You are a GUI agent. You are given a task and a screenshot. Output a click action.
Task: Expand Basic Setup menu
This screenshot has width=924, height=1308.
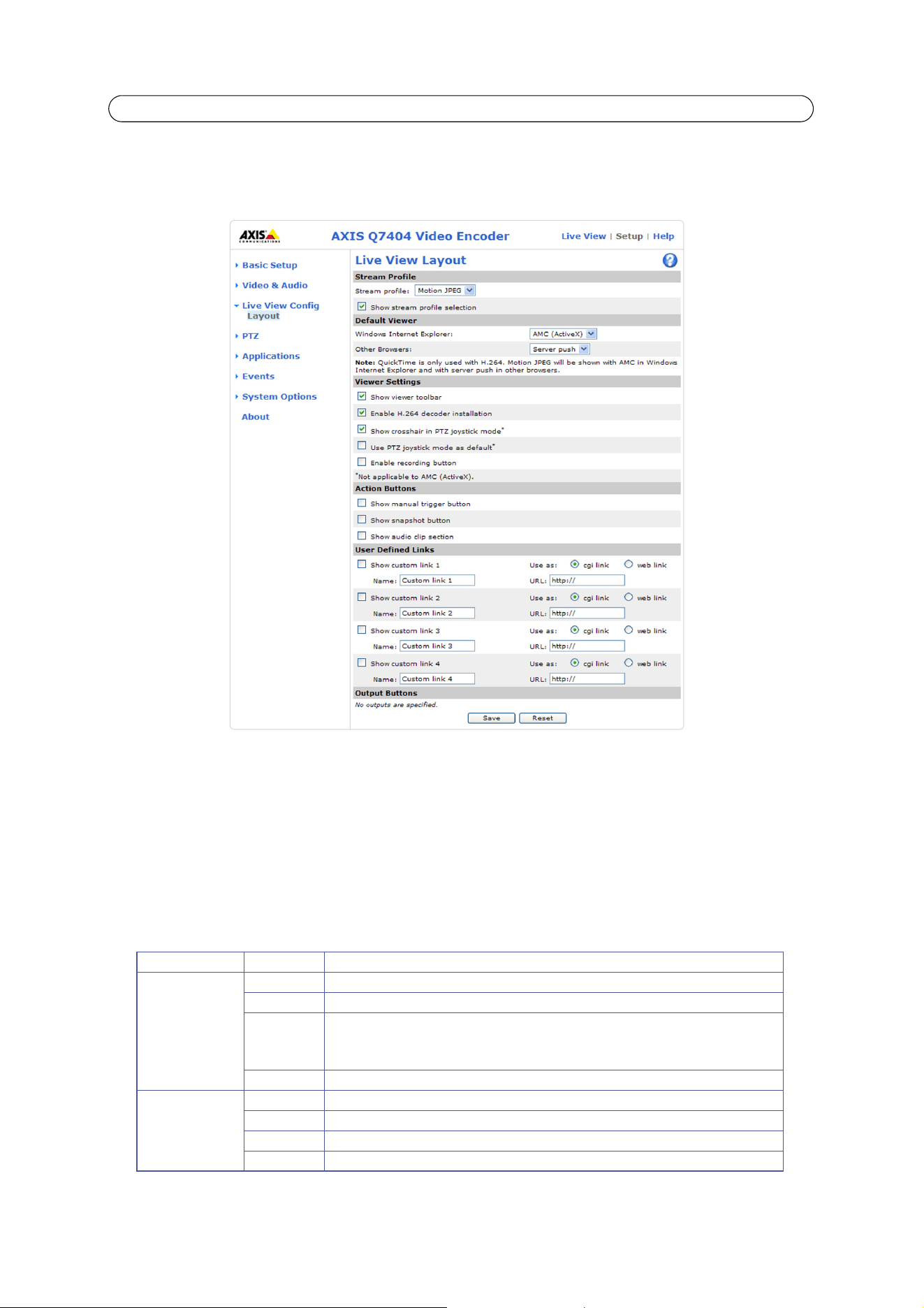point(270,266)
